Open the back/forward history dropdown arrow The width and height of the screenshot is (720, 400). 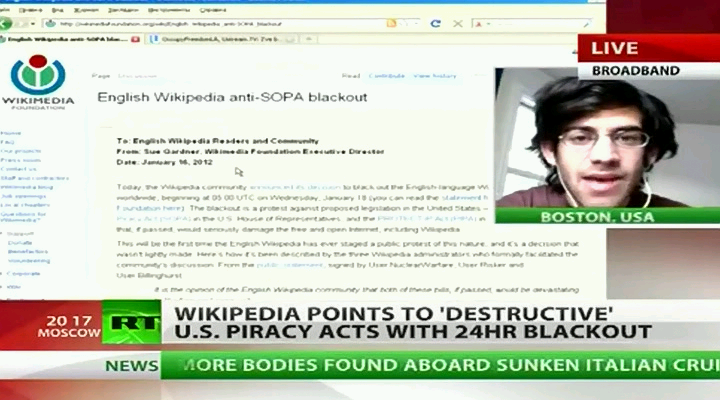pos(33,24)
